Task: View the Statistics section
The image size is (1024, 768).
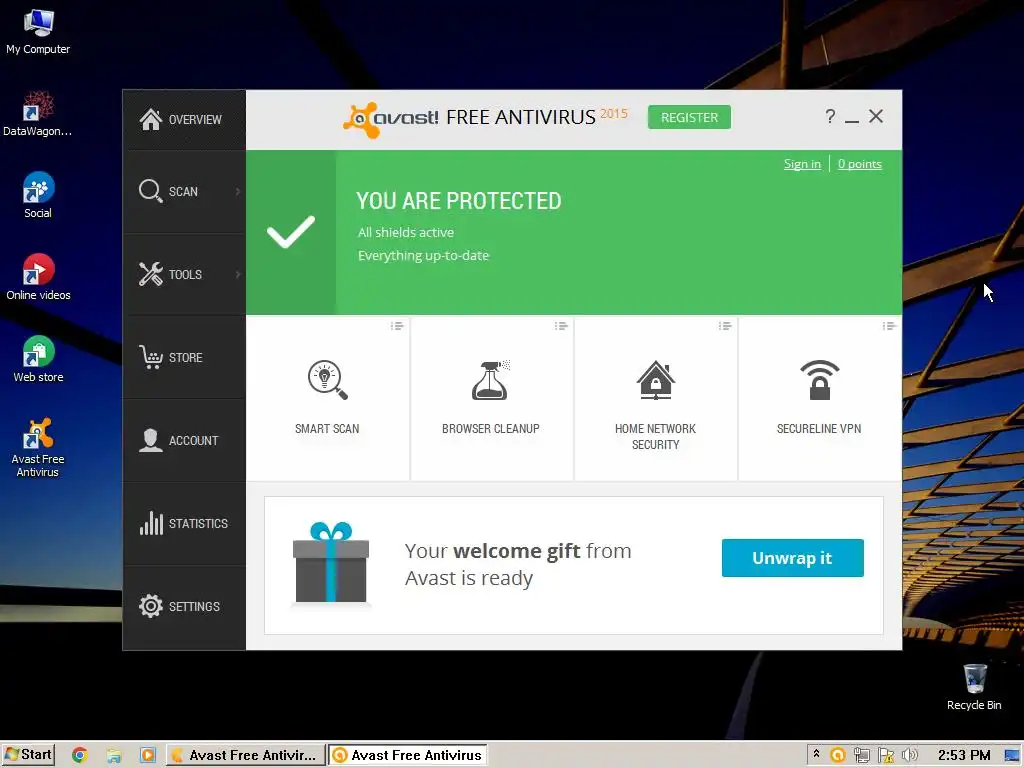Action: coord(184,523)
